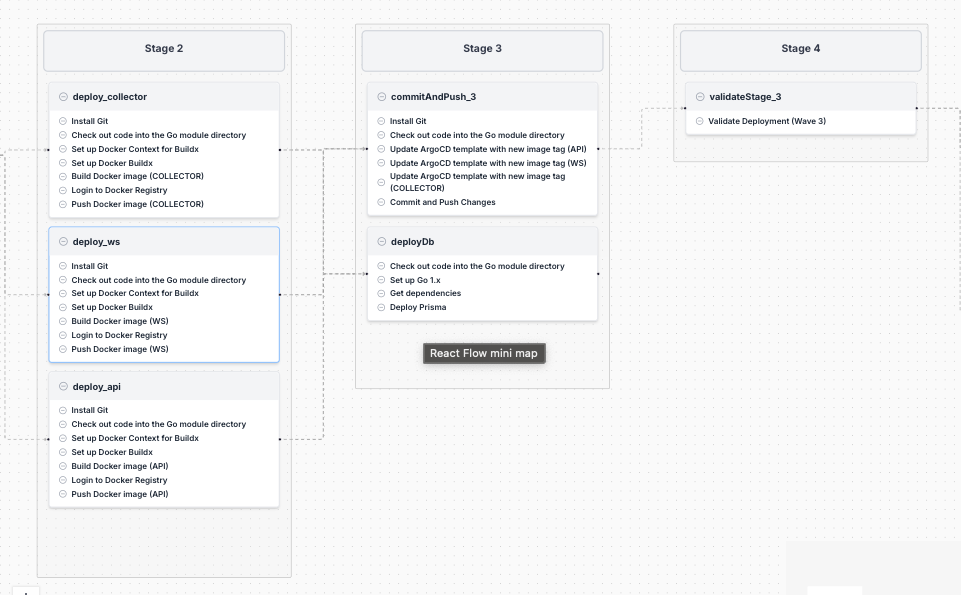This screenshot has width=961, height=595.
Task: Open the Build Docker image (COLLECTOR) step
Action: pos(137,176)
